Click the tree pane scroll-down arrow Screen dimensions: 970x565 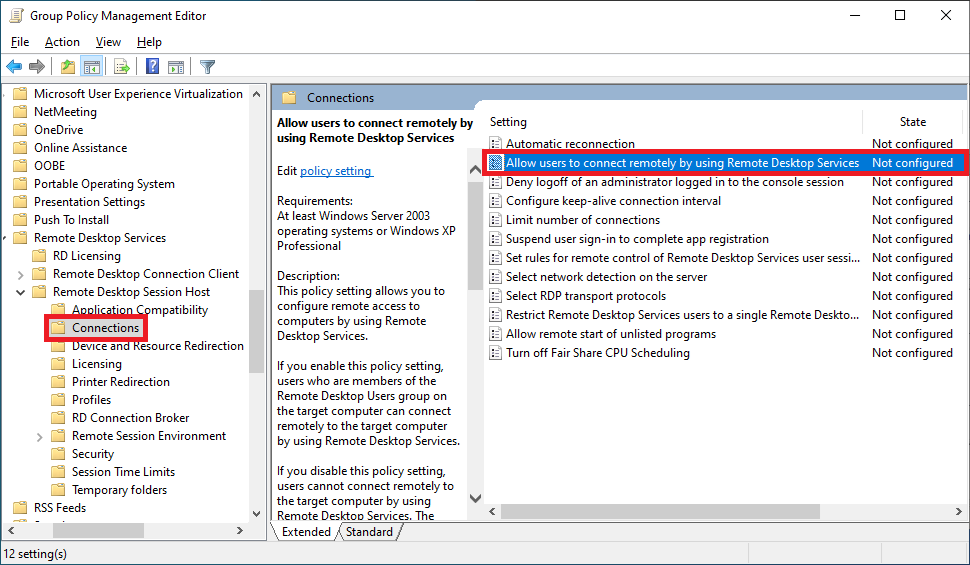(x=256, y=514)
